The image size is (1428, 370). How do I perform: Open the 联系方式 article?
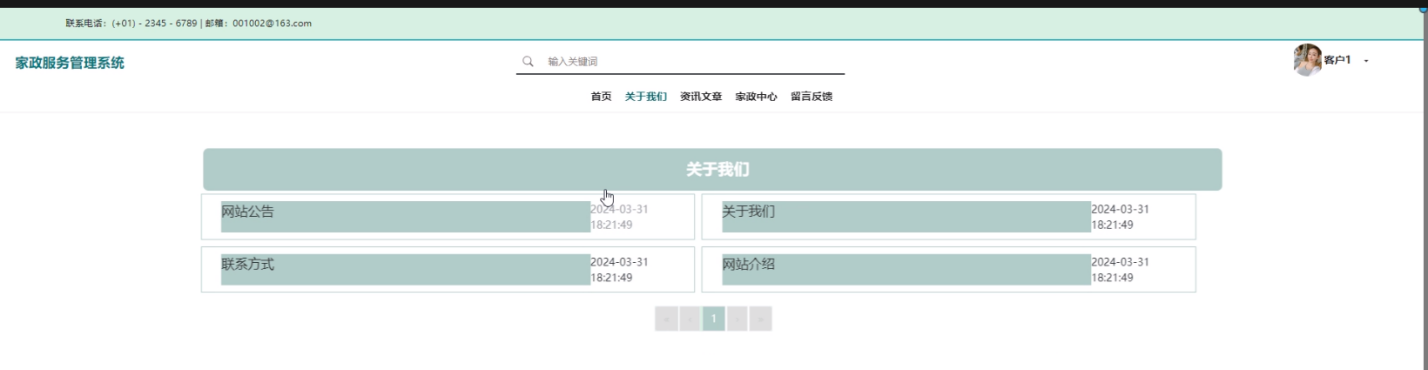(x=447, y=270)
